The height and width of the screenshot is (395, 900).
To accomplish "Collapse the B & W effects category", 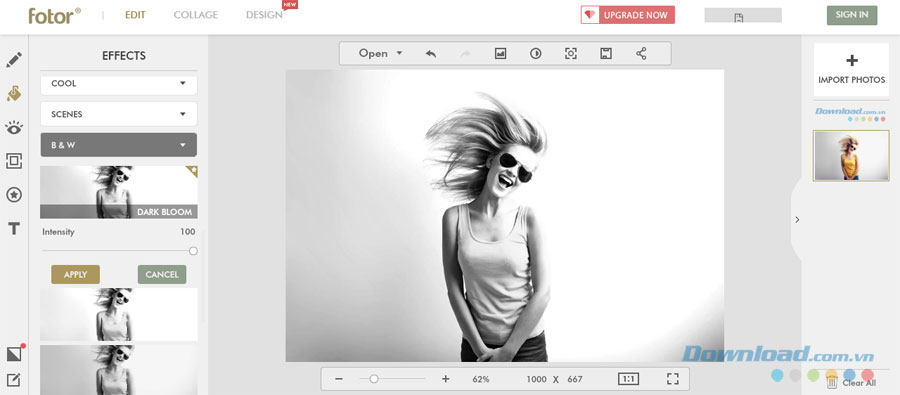I will tap(119, 145).
